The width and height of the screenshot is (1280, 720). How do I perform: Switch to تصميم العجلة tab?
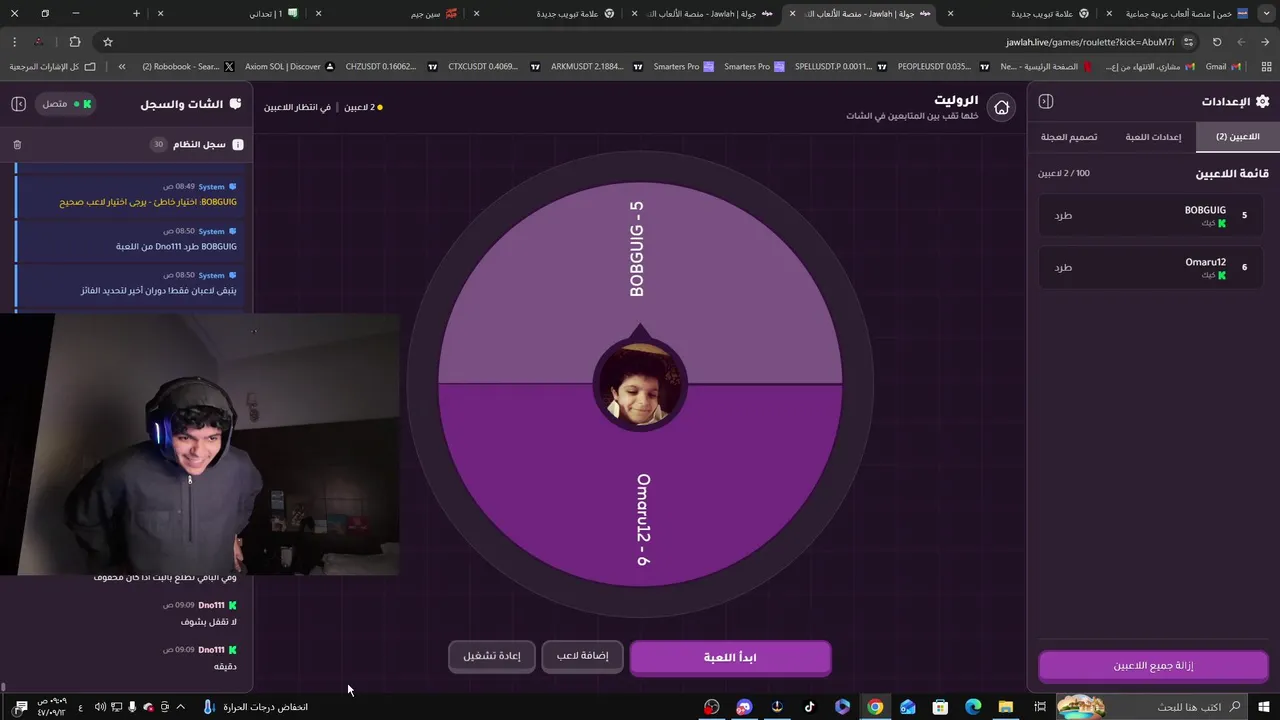pyautogui.click(x=1069, y=137)
